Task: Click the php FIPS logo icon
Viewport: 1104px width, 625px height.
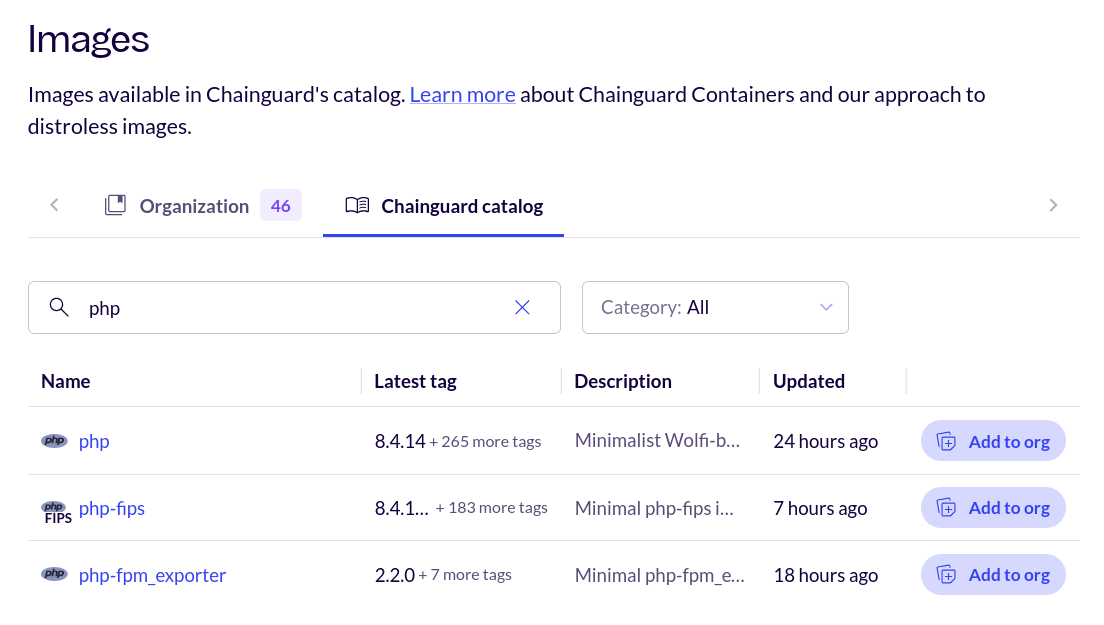Action: tap(56, 507)
